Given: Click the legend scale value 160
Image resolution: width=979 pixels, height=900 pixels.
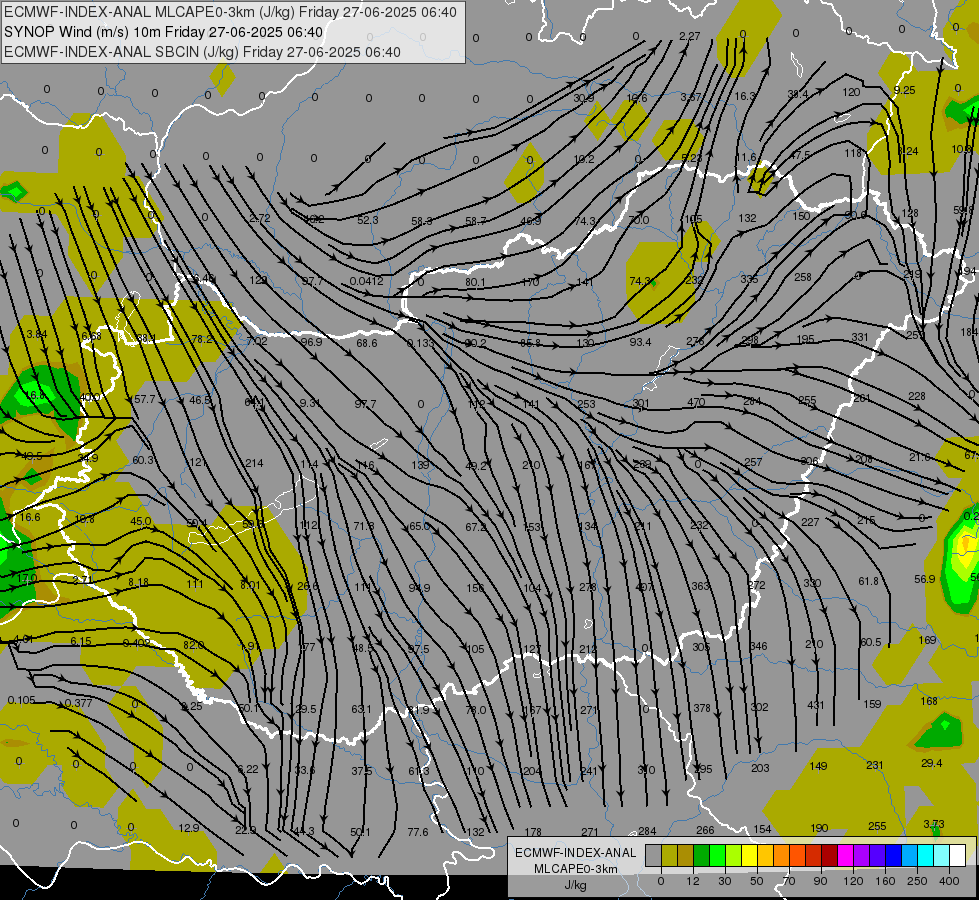Looking at the screenshot, I should 885,881.
